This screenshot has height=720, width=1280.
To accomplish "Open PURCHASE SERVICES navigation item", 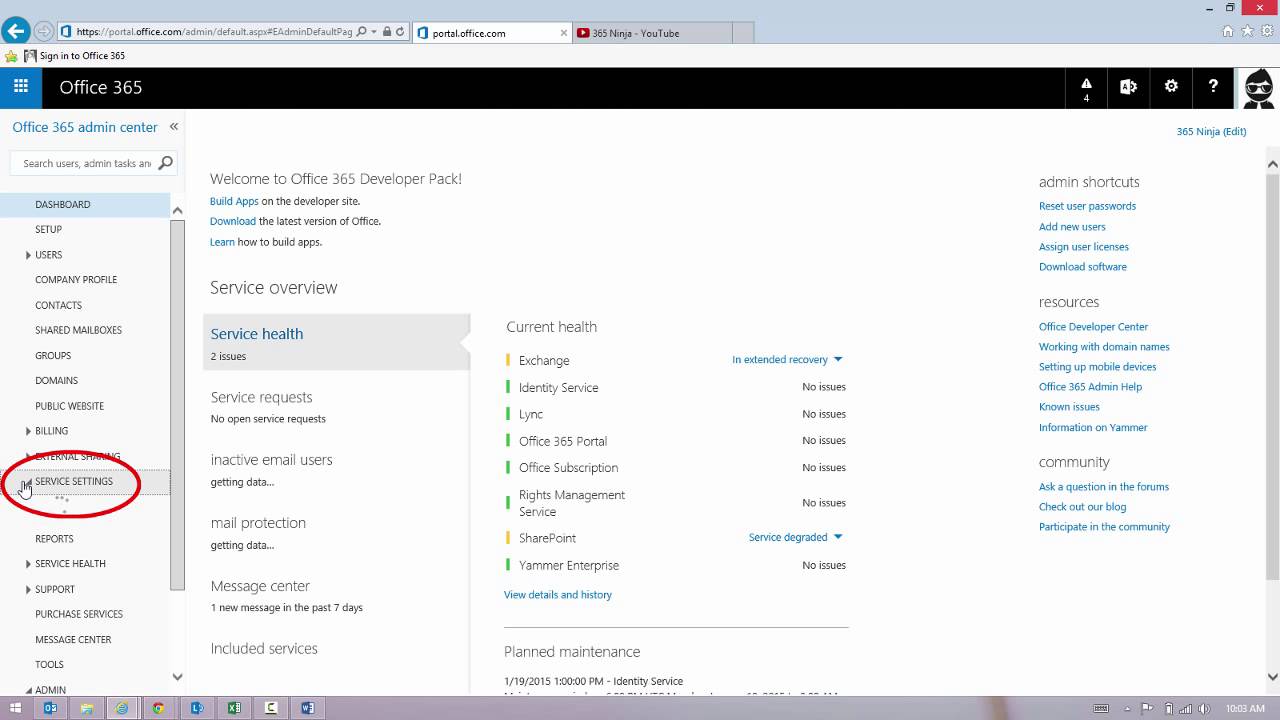I will [79, 614].
